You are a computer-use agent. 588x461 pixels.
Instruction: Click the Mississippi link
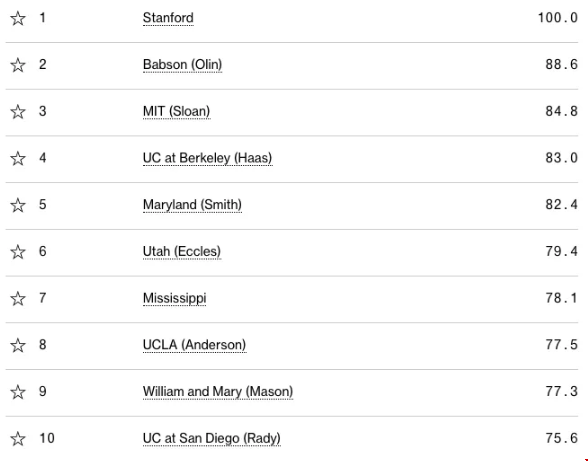click(x=174, y=298)
